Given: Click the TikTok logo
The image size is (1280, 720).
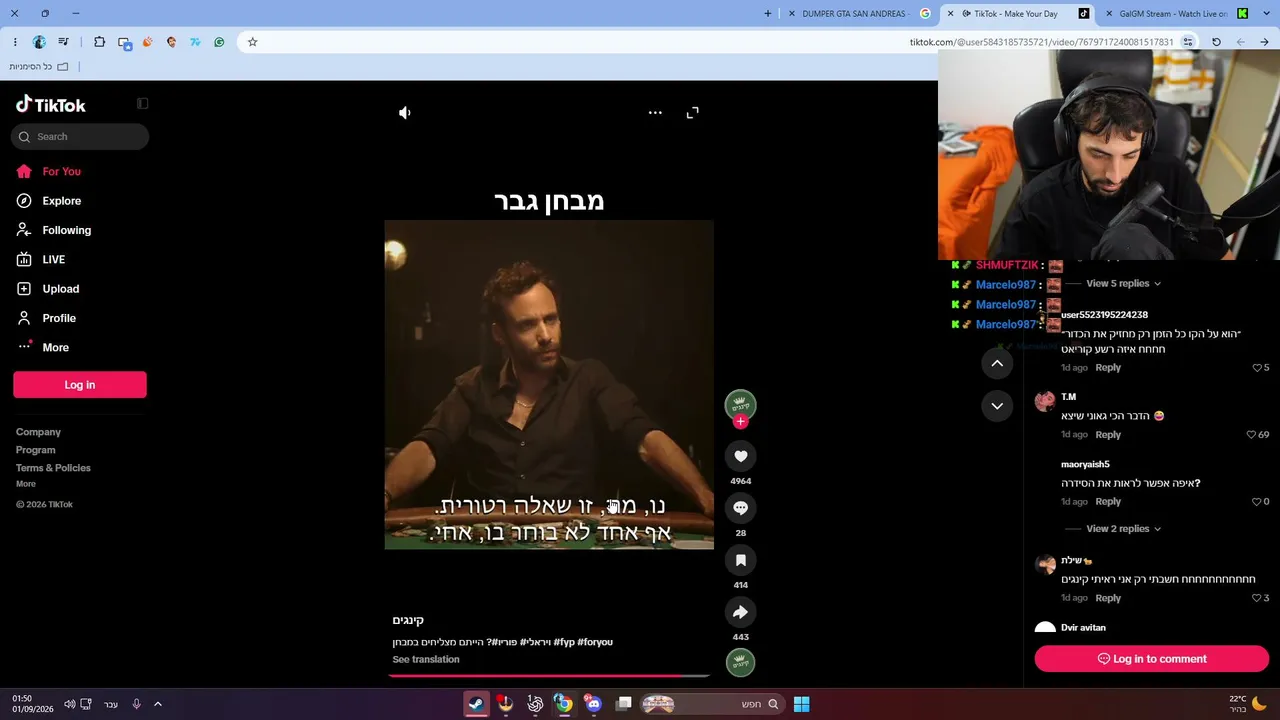Looking at the screenshot, I should [x=51, y=105].
